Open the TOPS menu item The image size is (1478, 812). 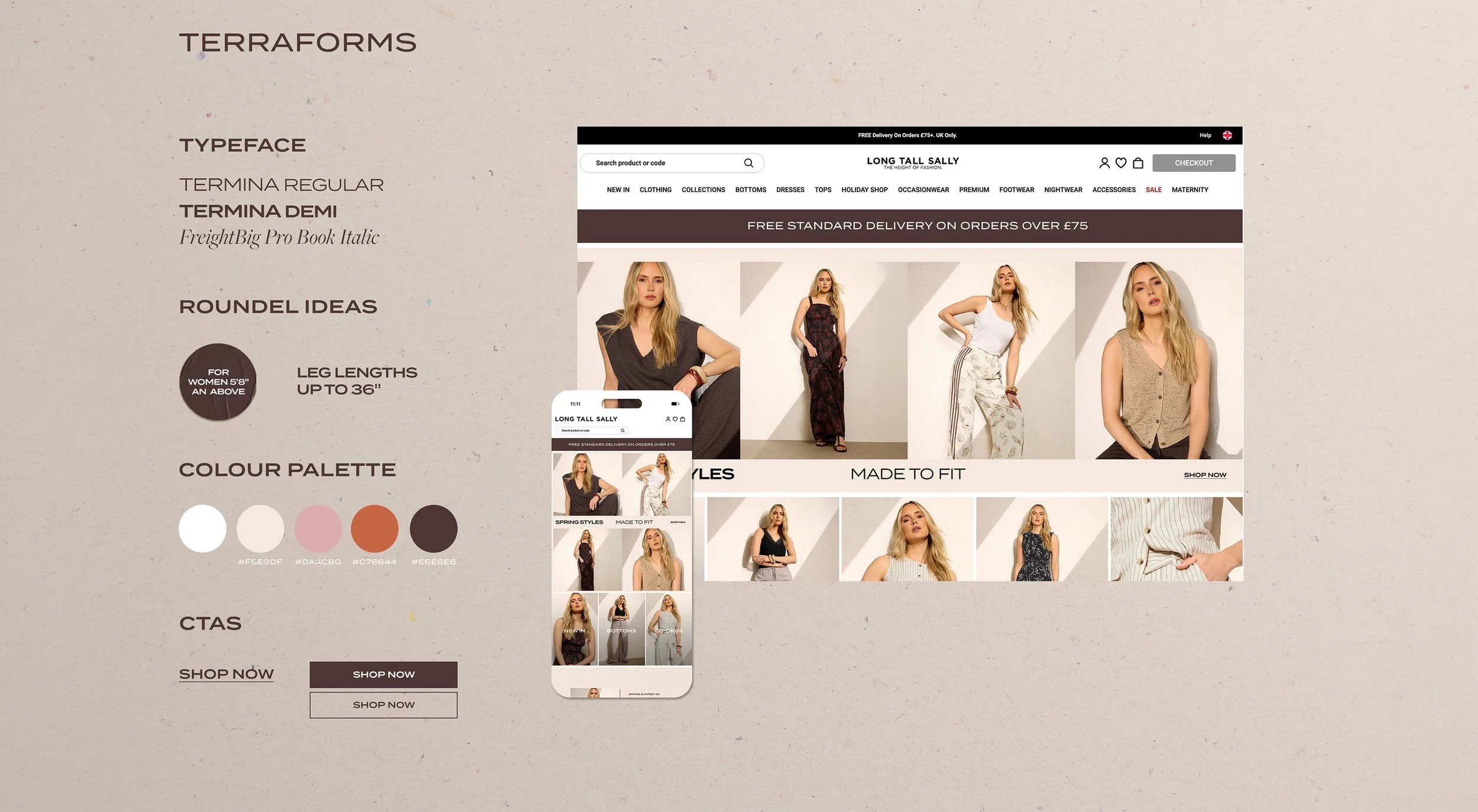[x=822, y=190]
